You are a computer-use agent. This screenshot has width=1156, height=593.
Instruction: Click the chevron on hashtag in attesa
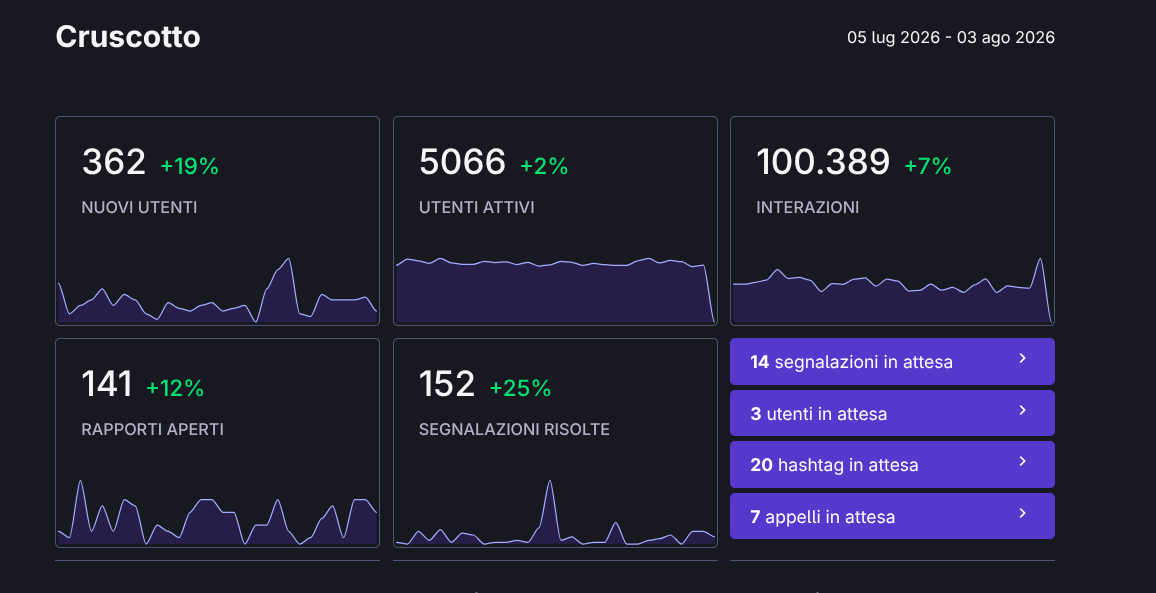(x=1023, y=461)
